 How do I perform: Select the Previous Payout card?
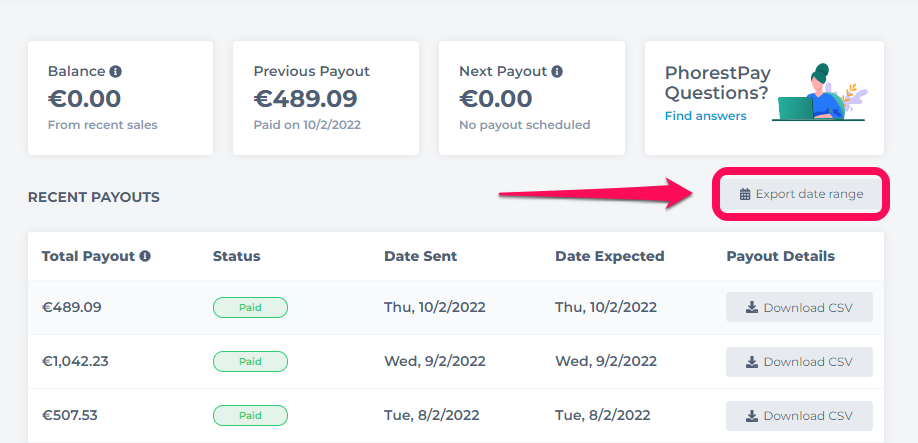[x=326, y=98]
